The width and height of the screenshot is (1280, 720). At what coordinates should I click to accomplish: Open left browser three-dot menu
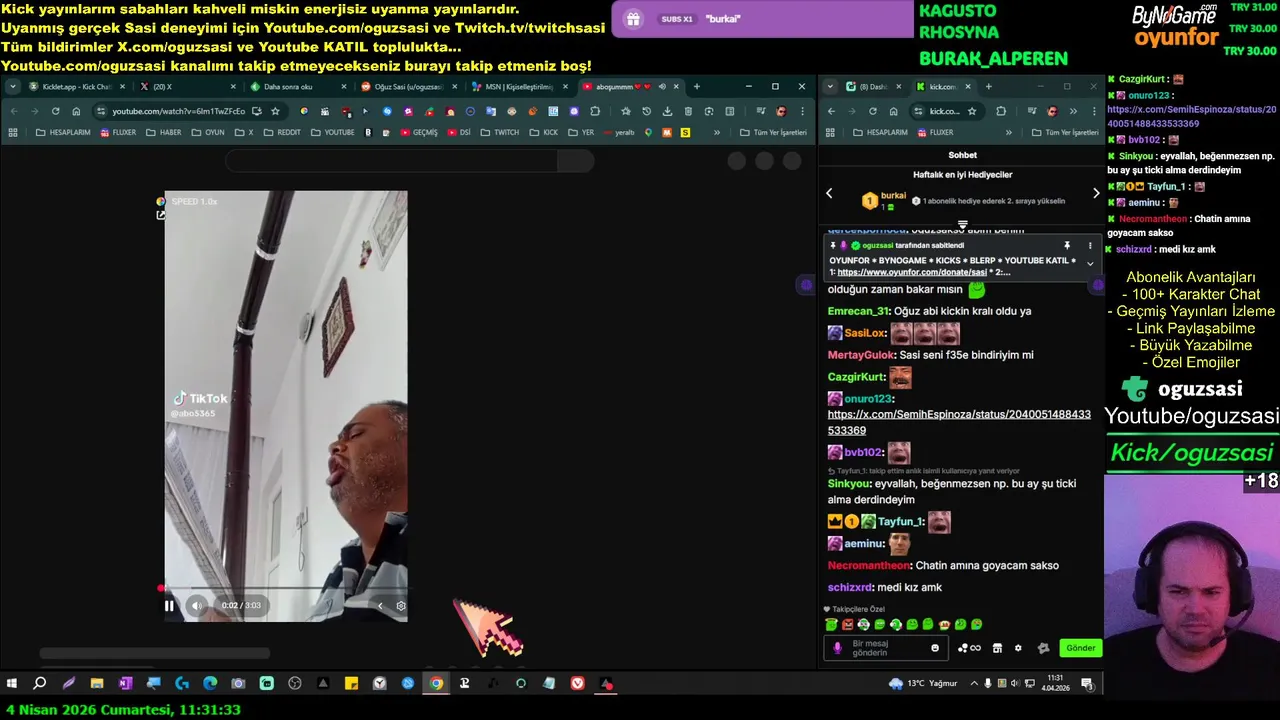coord(802,111)
